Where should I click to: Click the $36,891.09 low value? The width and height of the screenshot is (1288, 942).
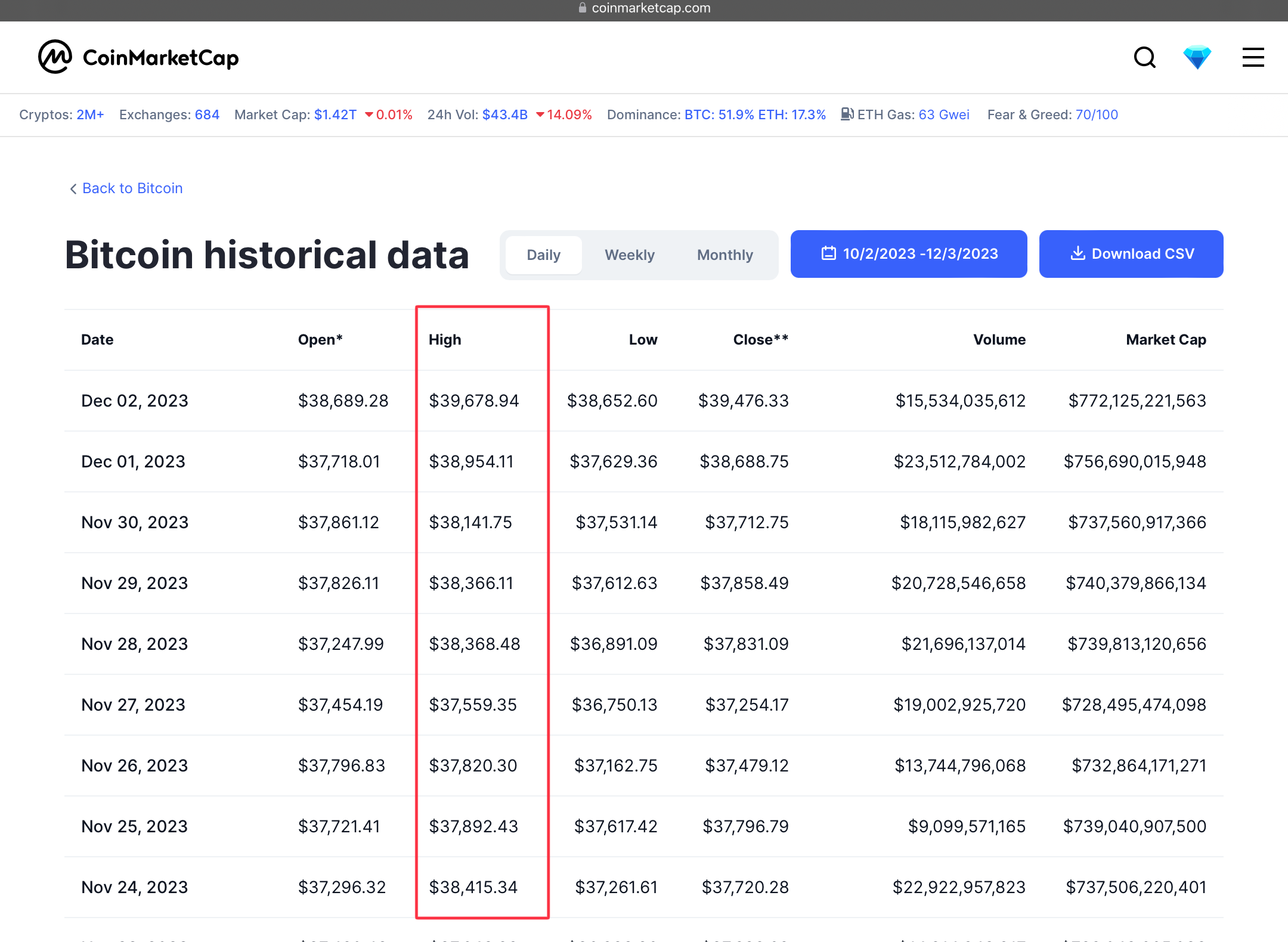(614, 644)
